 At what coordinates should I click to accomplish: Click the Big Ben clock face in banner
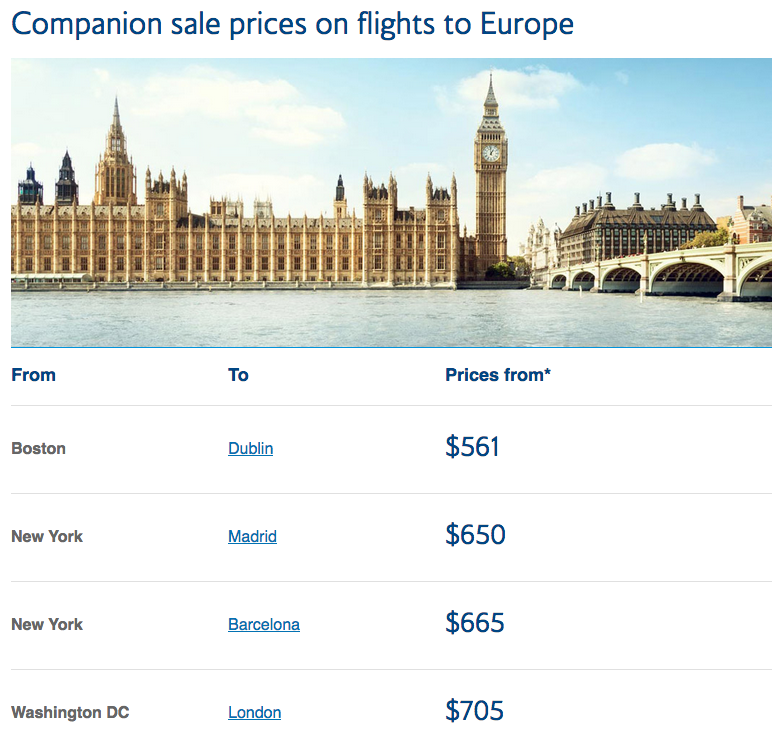(491, 153)
